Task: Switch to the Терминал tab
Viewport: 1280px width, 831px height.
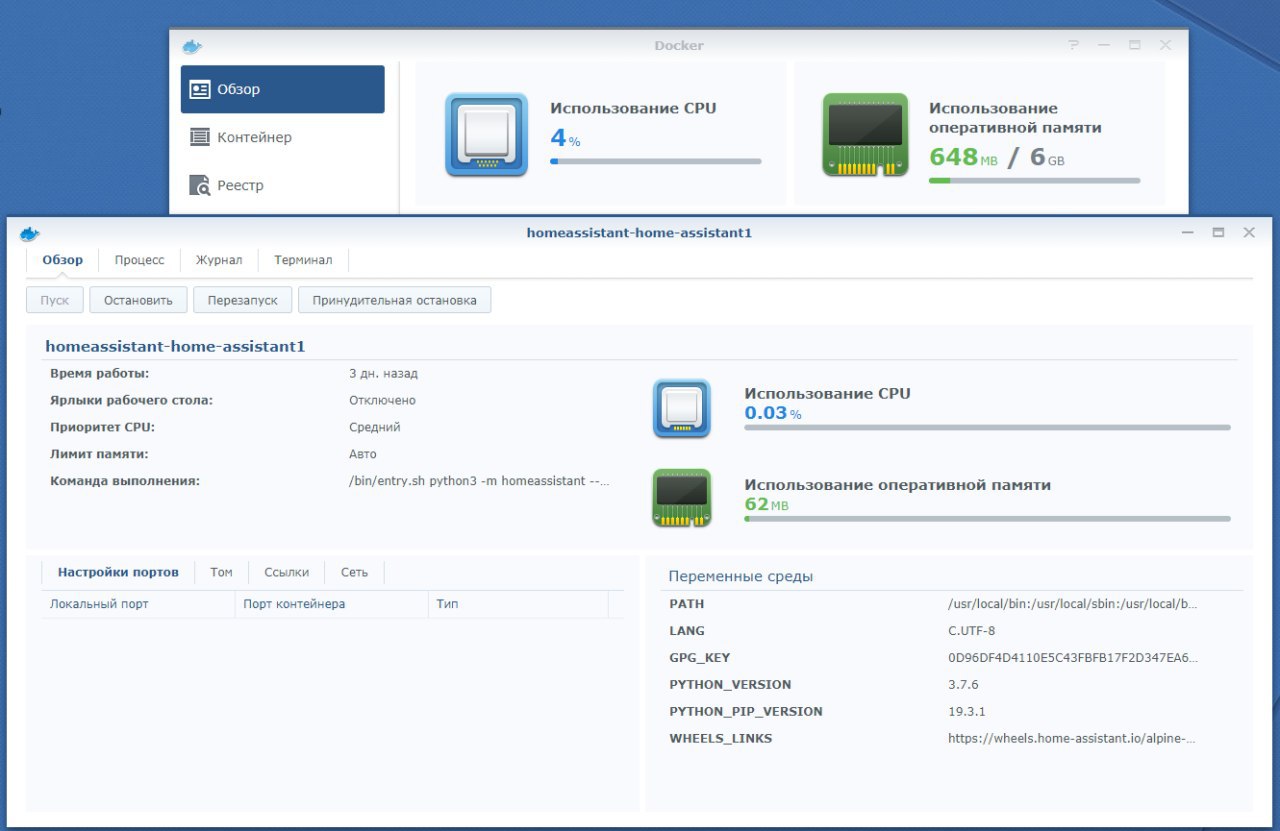Action: [303, 260]
